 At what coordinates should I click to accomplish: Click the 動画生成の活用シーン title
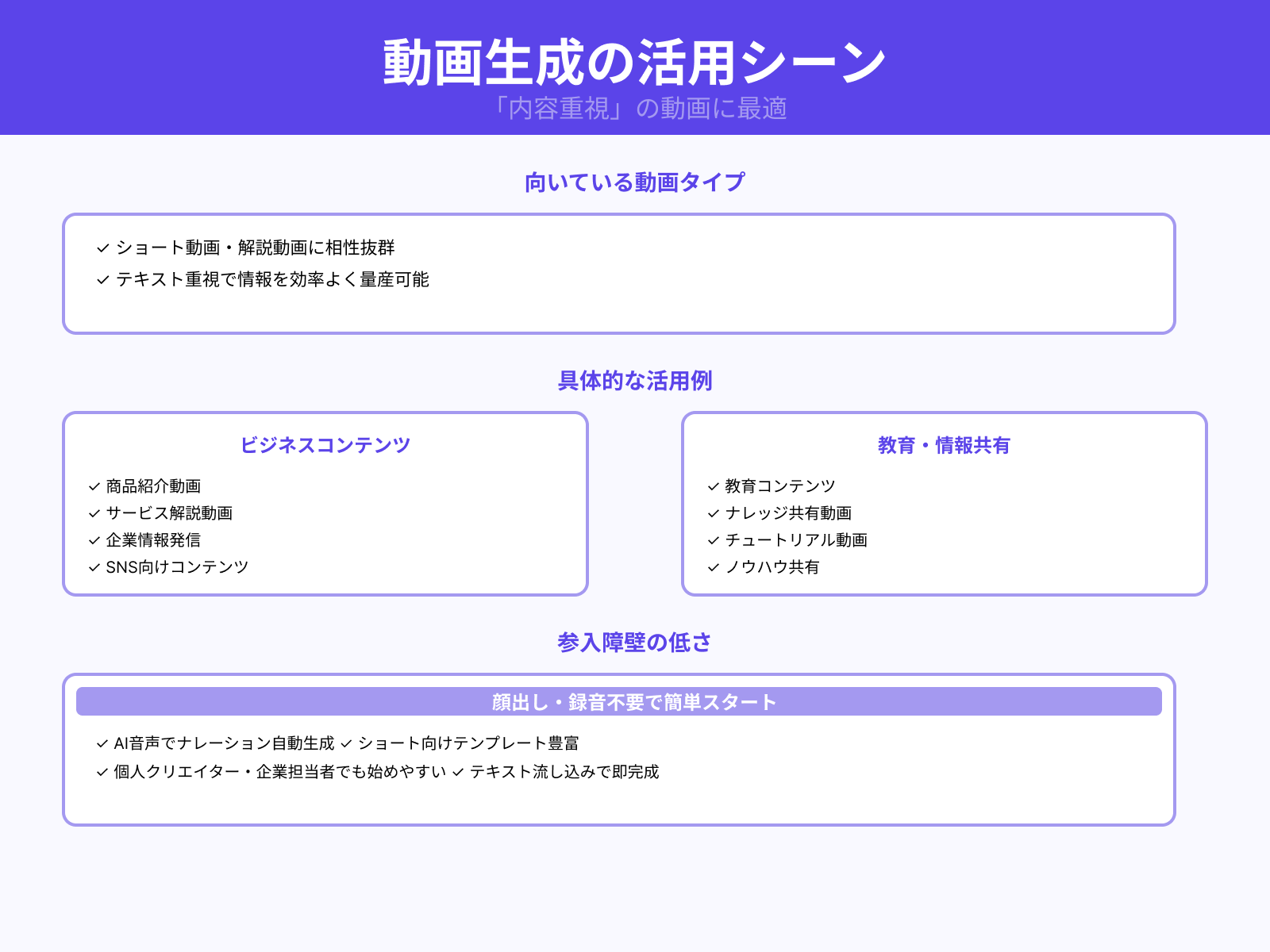click(x=634, y=59)
